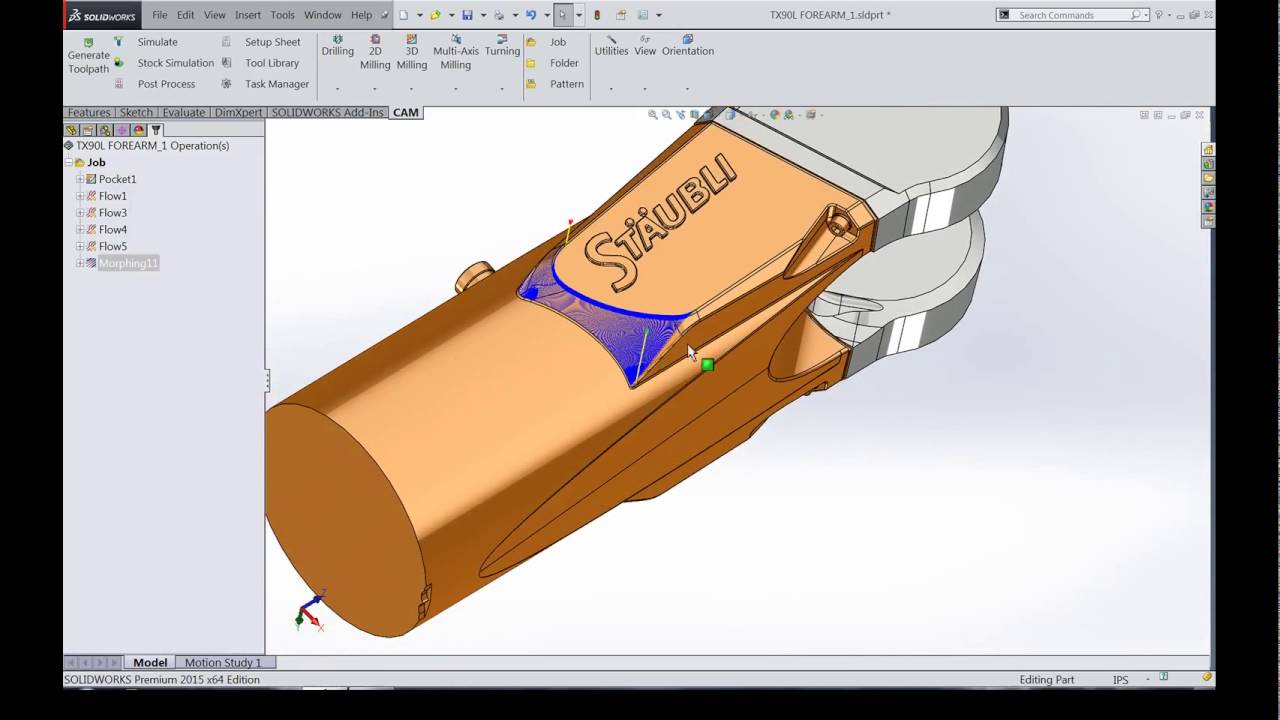Switch to the SOLIDWORKS Add-Ins tab

point(328,113)
